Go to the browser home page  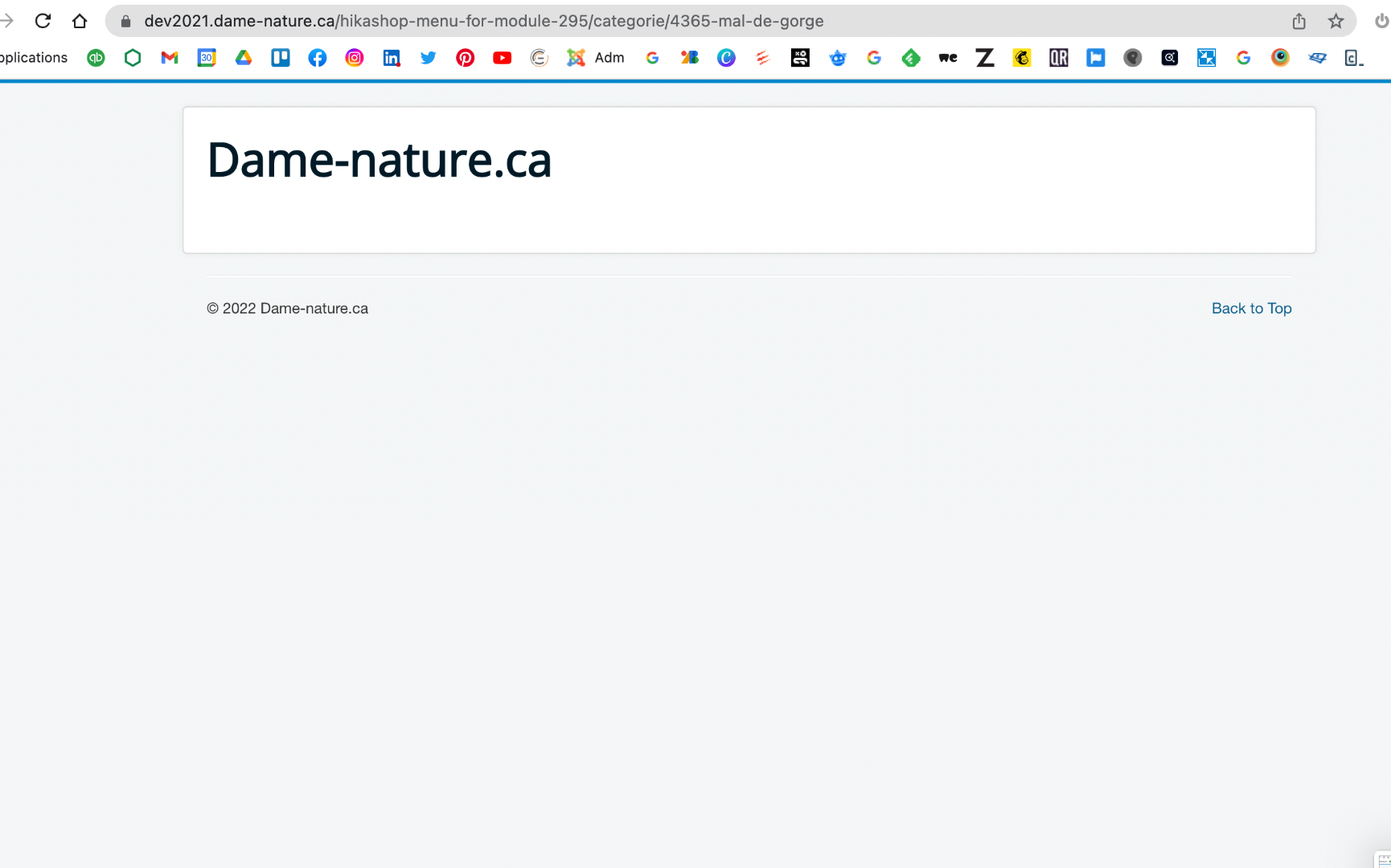[80, 21]
